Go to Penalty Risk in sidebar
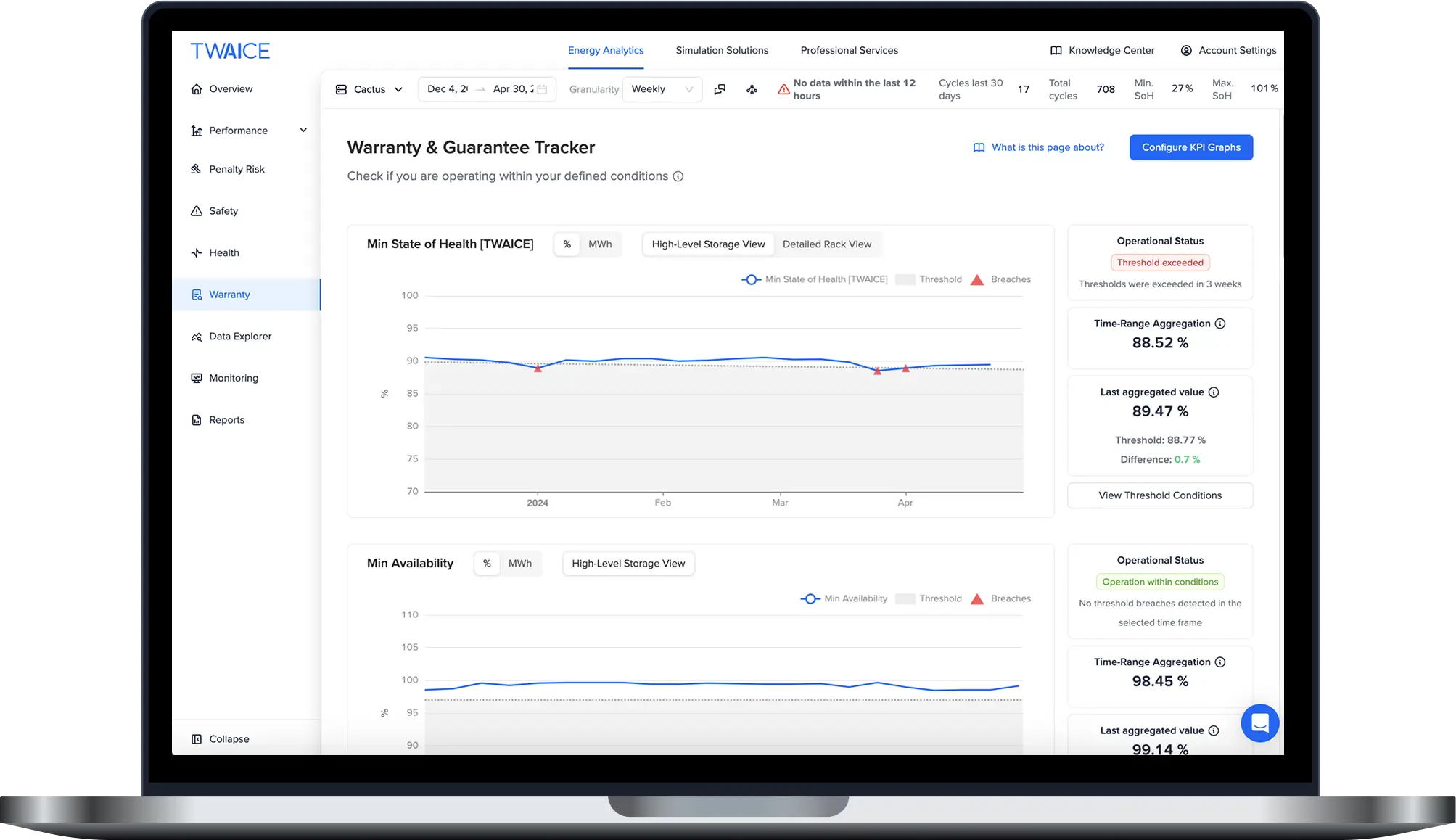 237,169
